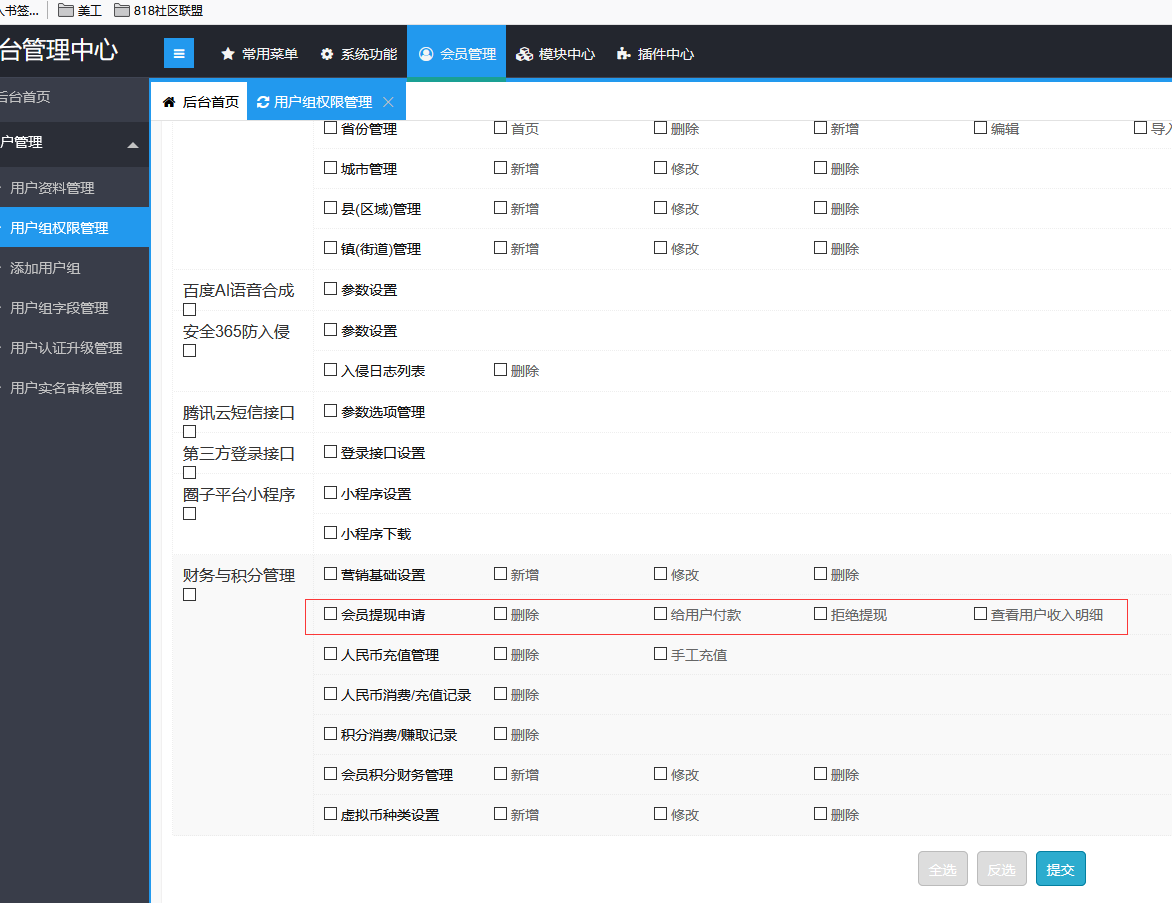Open the 818社区联盟 bookmark folder
1172x903 pixels.
coord(158,11)
